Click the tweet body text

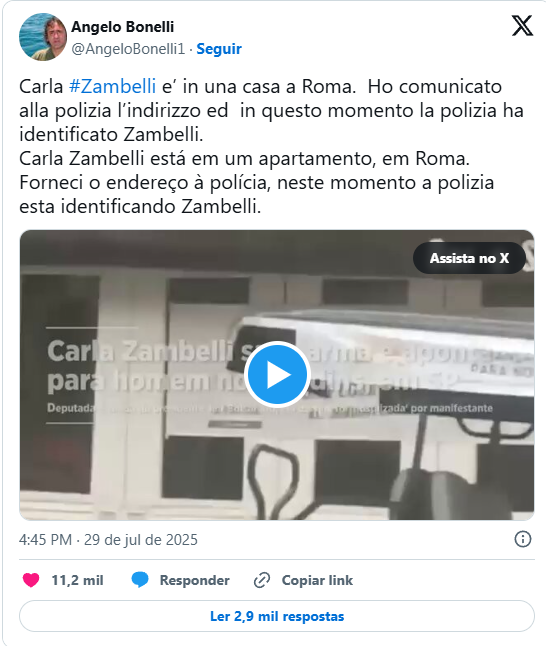pyautogui.click(x=271, y=146)
